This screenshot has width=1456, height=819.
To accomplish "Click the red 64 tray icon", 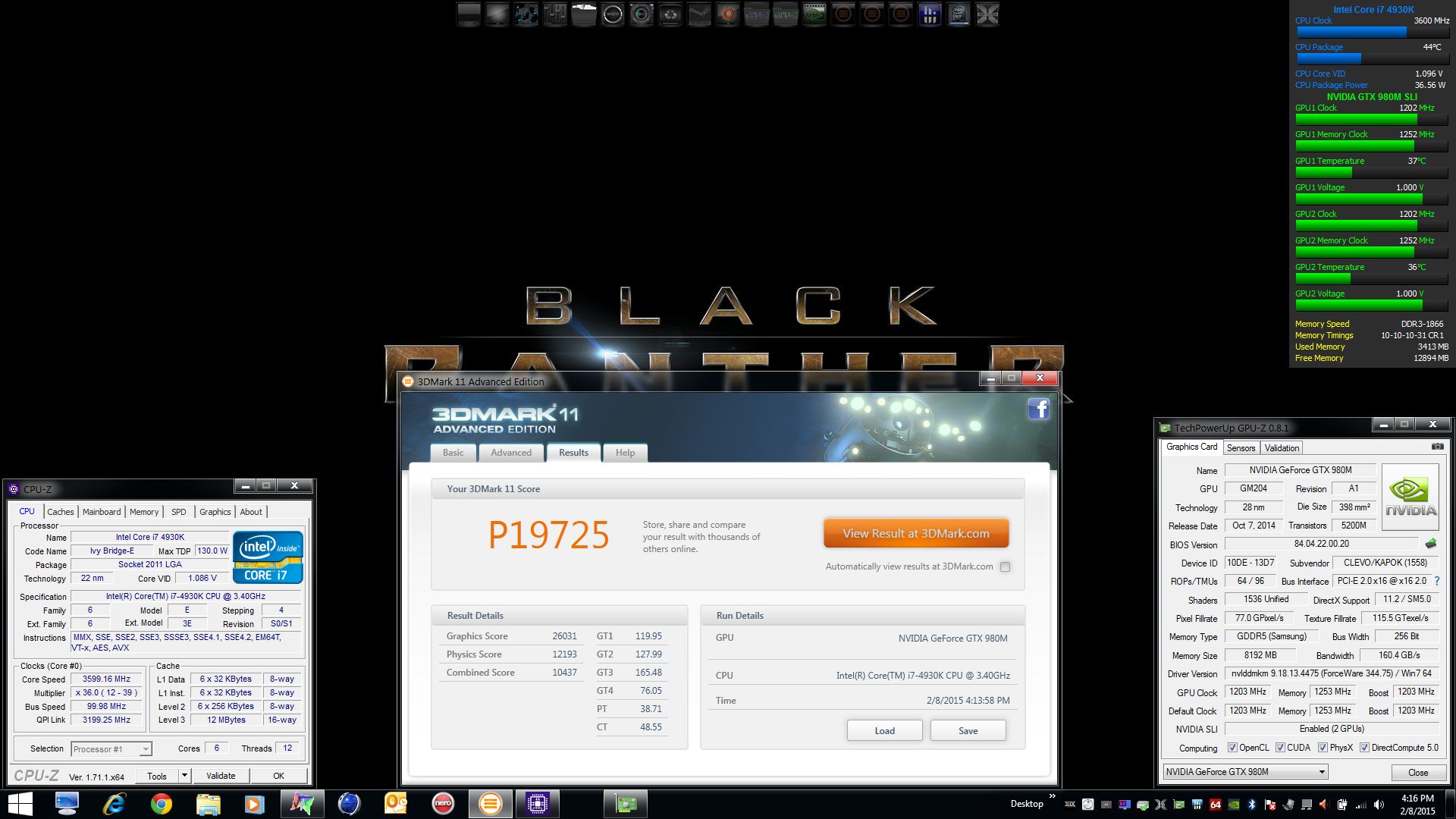I will coord(1216,805).
